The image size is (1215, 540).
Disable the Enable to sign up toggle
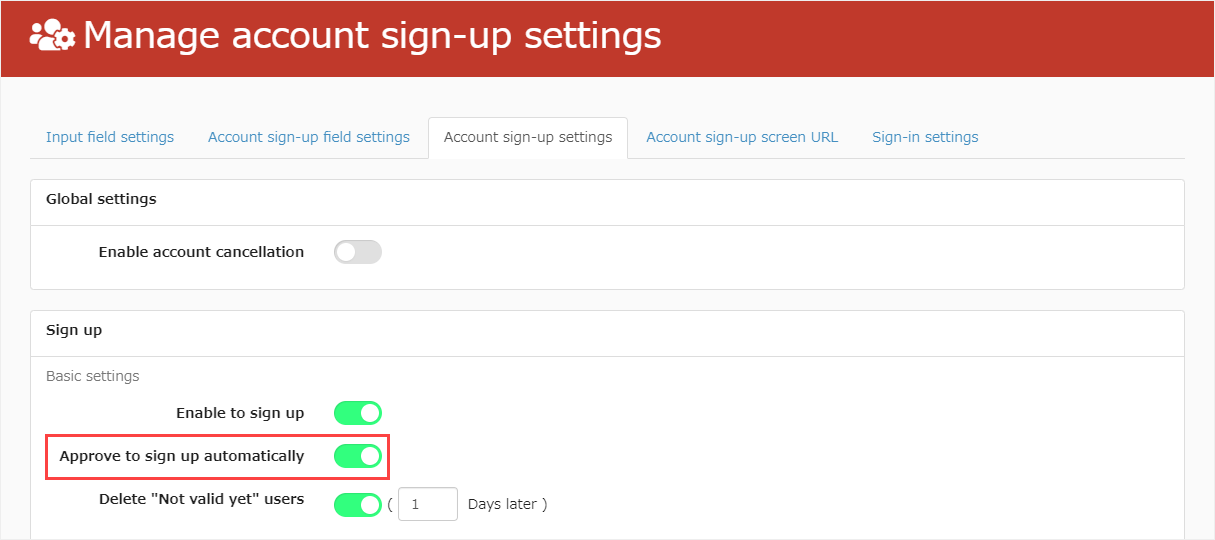pyautogui.click(x=357, y=413)
